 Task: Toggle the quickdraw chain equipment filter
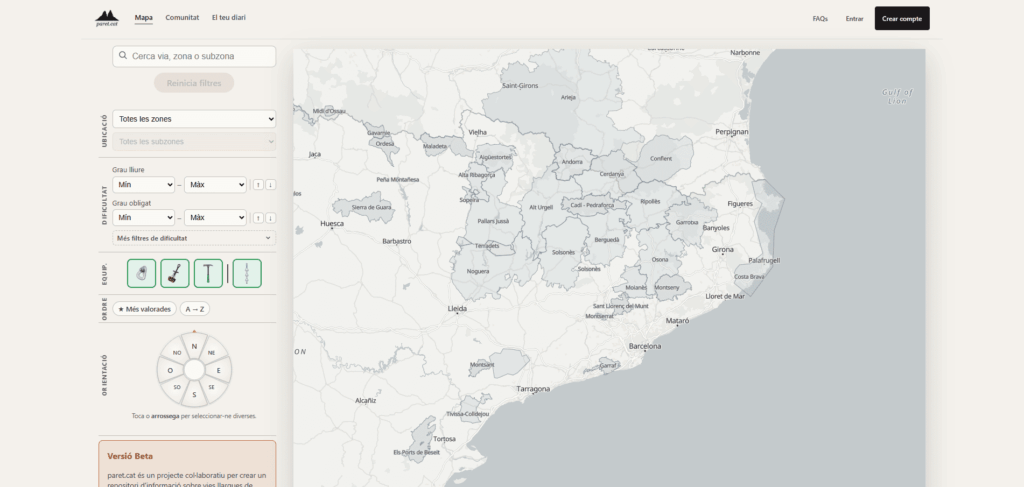tap(247, 274)
